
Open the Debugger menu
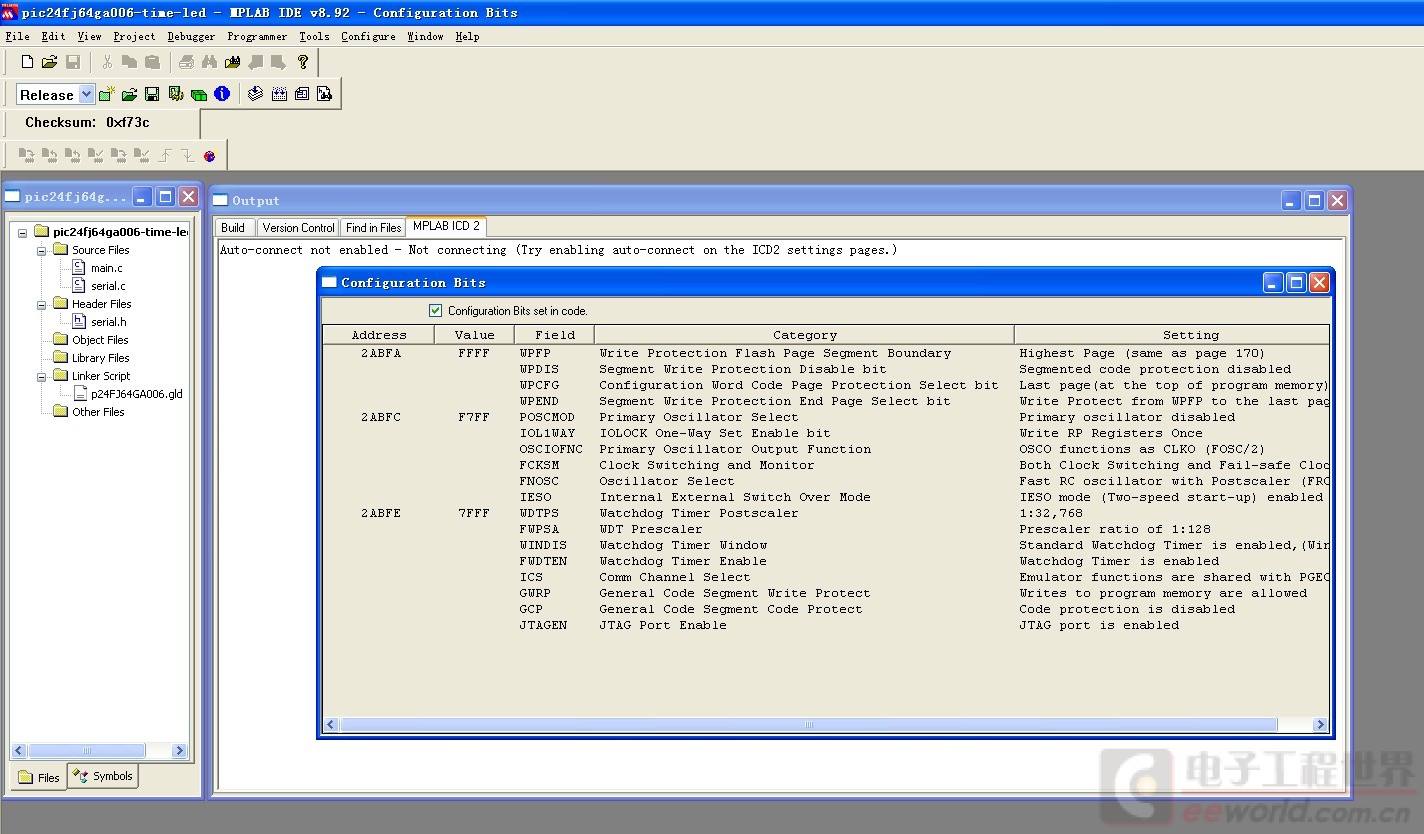(191, 36)
